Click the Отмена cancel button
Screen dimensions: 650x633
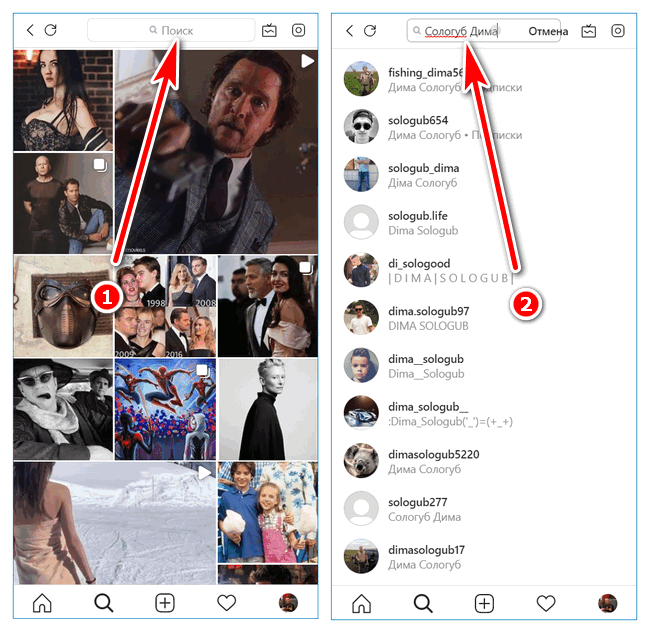coord(548,31)
